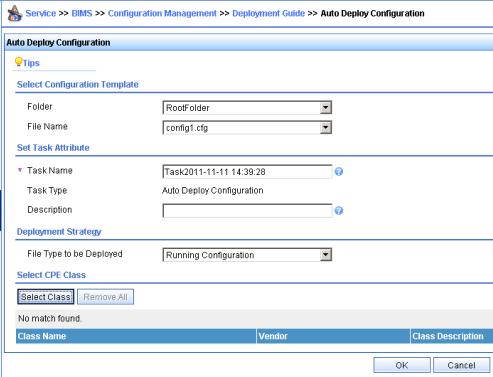The height and width of the screenshot is (377, 493).
Task: Click the Select Class button
Action: pos(46,297)
